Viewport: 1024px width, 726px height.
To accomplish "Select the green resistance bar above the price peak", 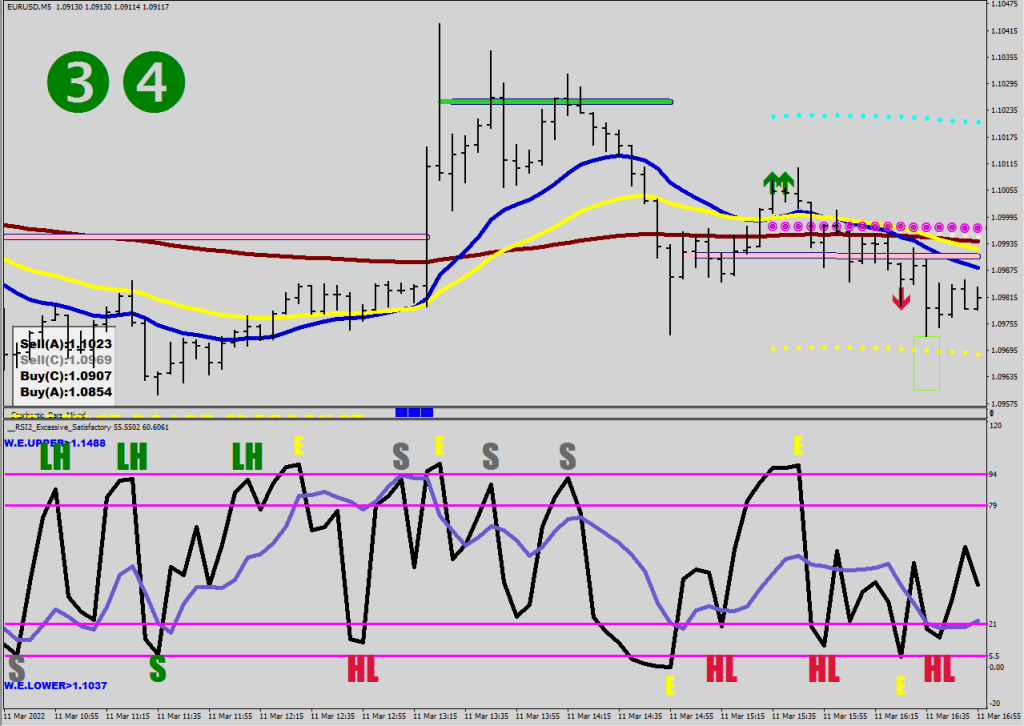I will click(556, 101).
